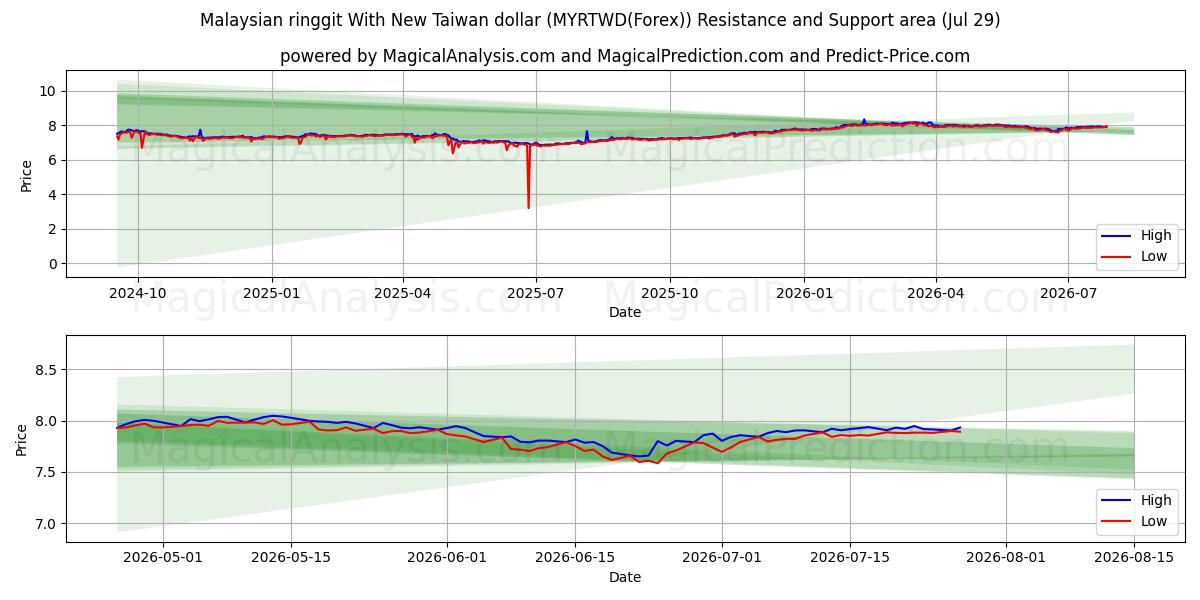
Task: Click the bottom chart 'Price' axis label
Action: (22, 439)
